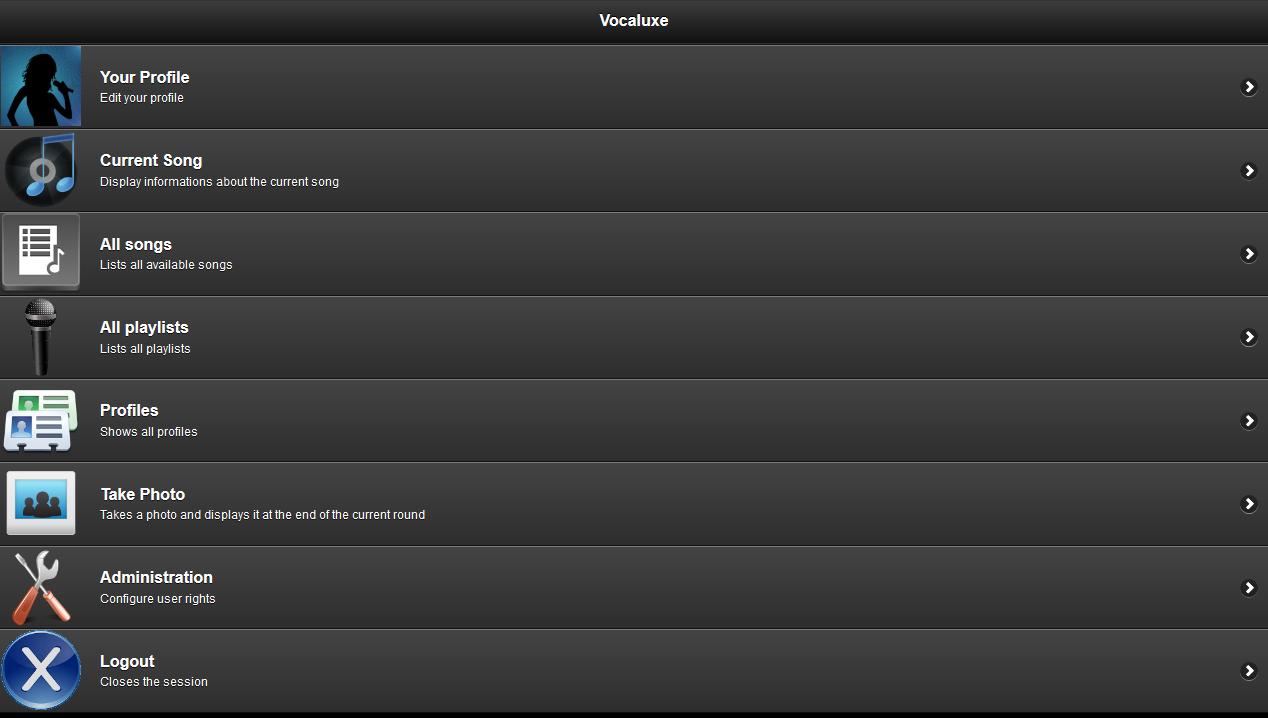Open Profiles via 'Shows all profiles' text

click(x=149, y=432)
